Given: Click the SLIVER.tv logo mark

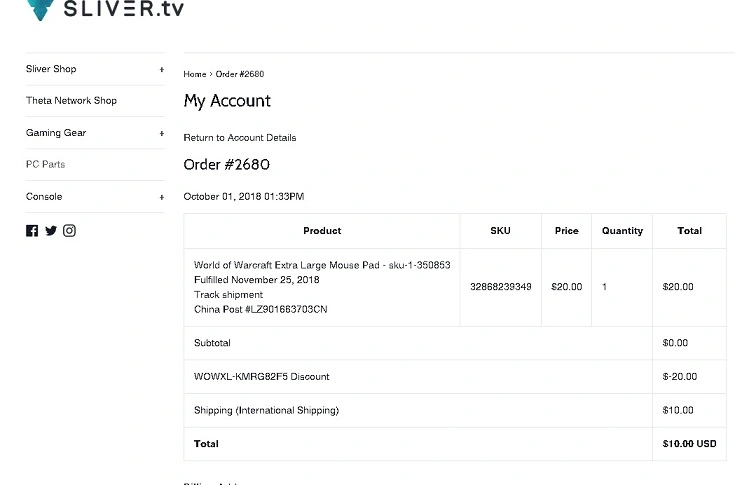Looking at the screenshot, I should pyautogui.click(x=40, y=9).
